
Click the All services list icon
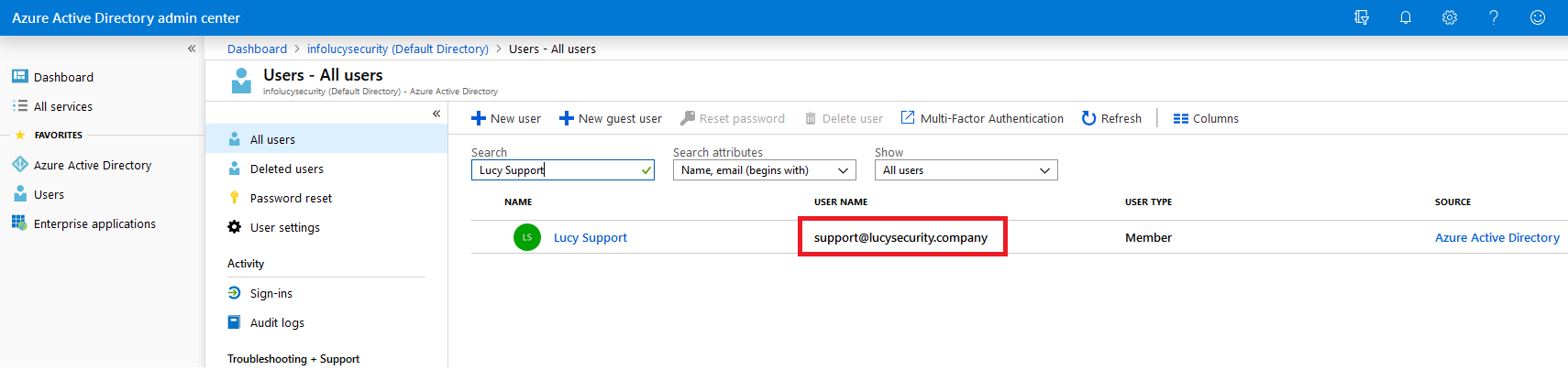(x=20, y=105)
